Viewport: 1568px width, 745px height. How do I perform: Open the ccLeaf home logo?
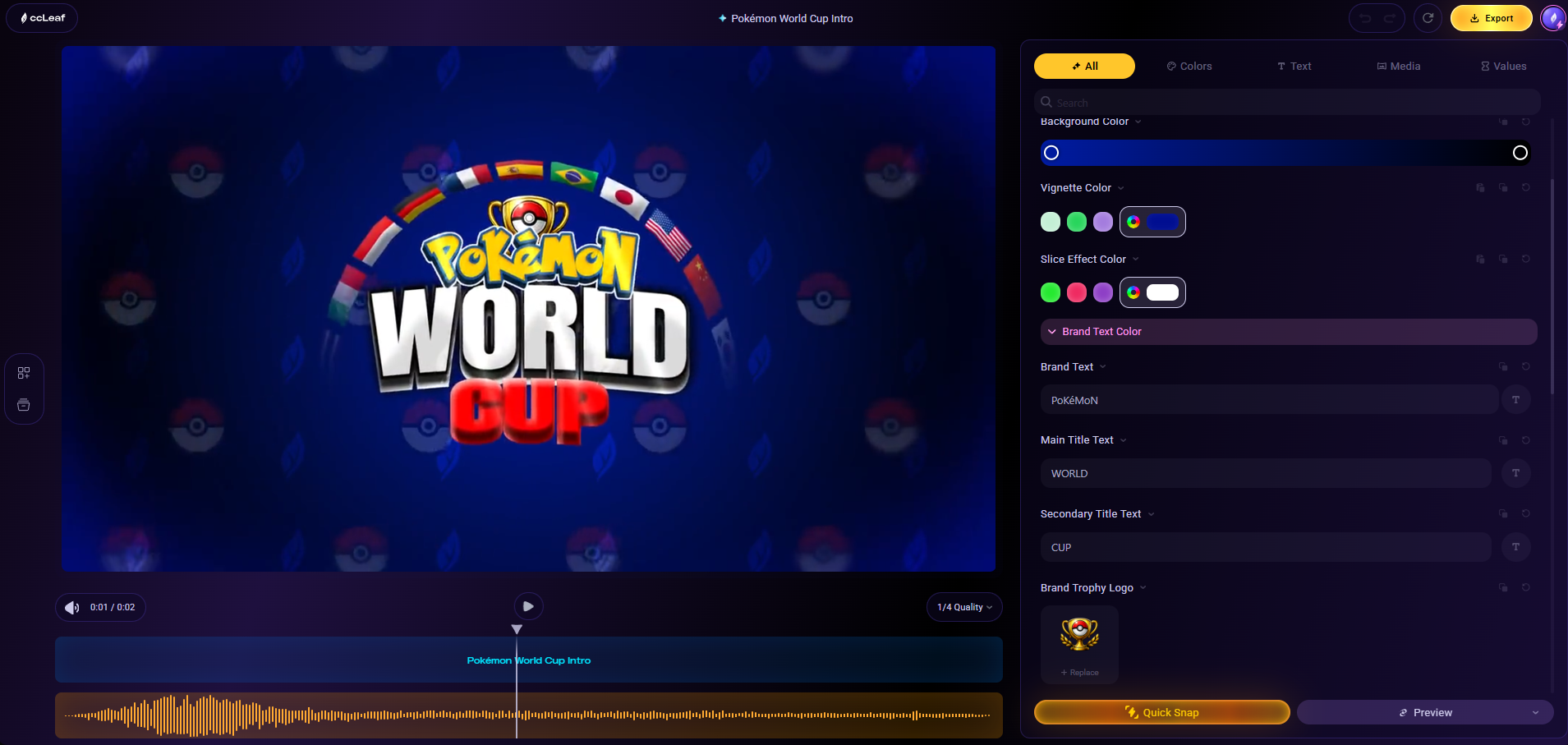[42, 18]
